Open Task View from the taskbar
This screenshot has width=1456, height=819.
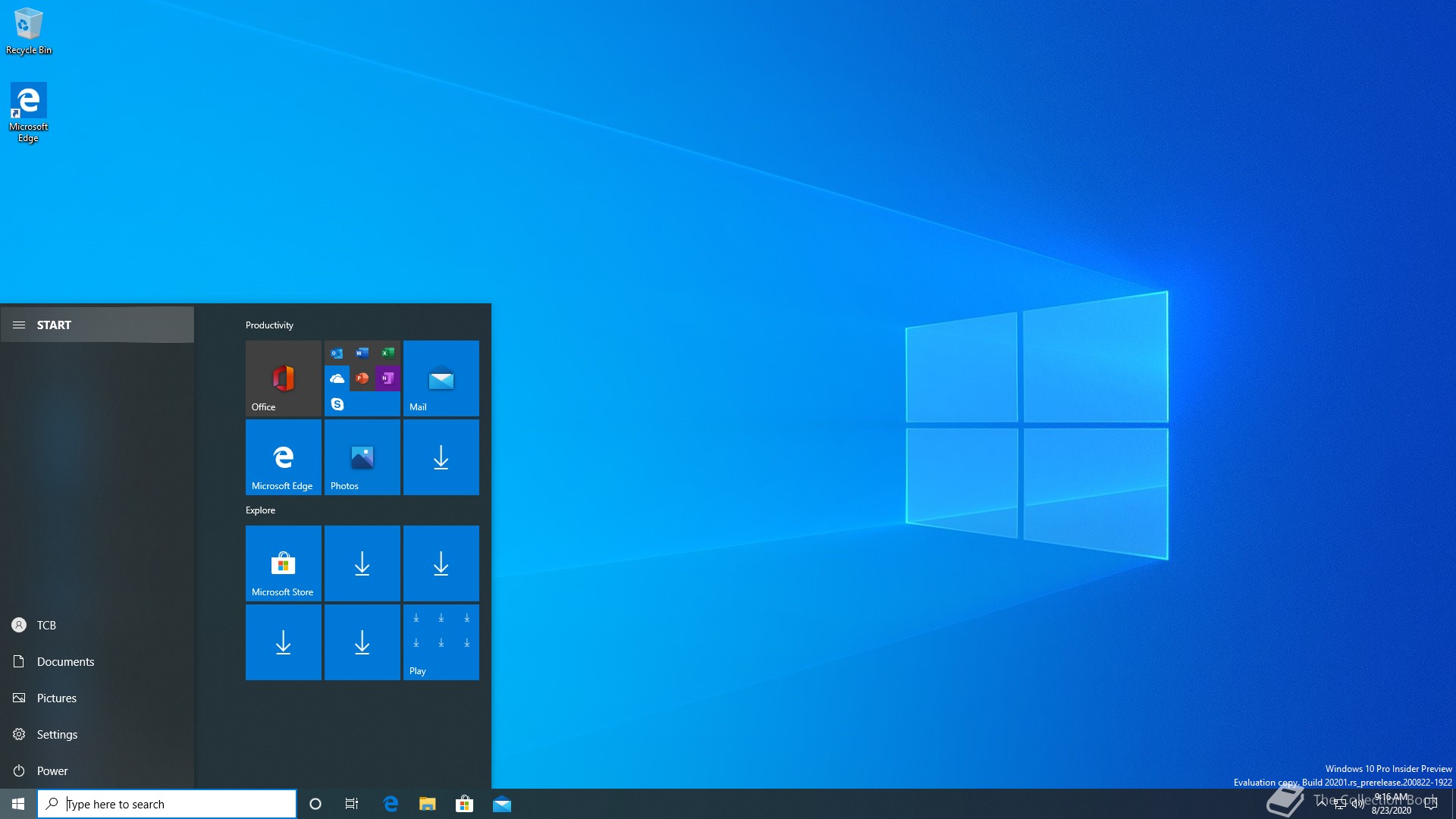(352, 804)
